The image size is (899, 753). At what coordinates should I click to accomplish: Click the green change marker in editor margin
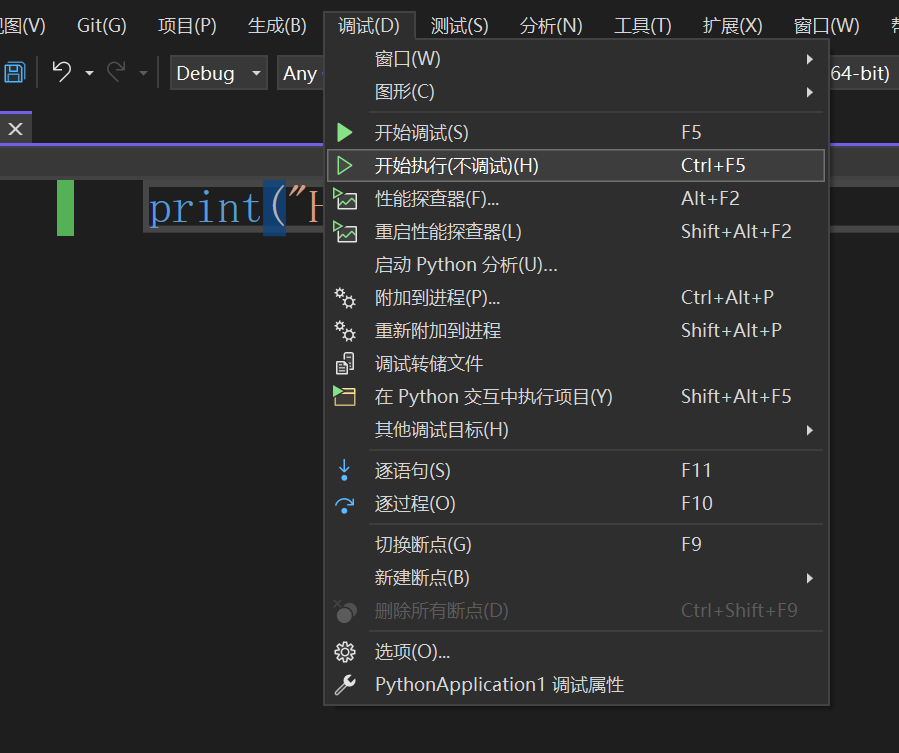pos(65,208)
